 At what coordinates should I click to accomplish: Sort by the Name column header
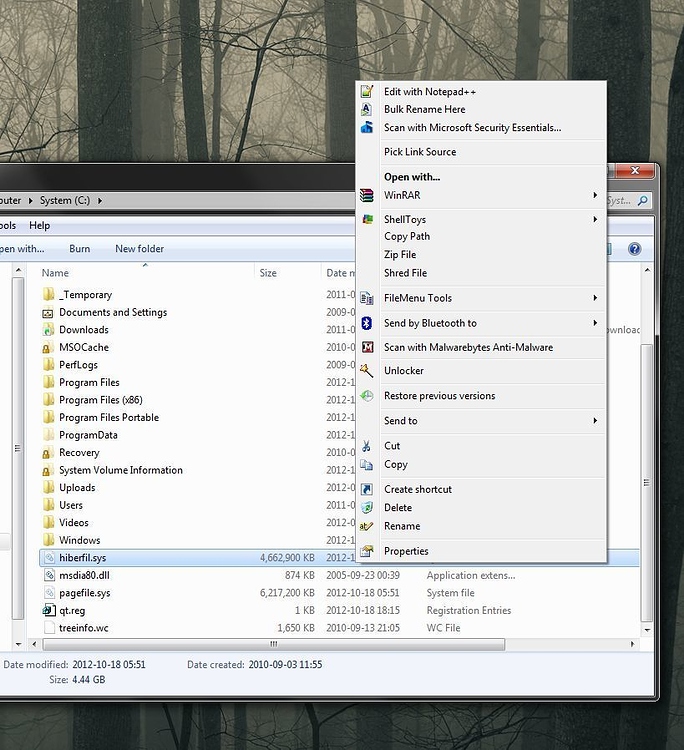pyautogui.click(x=146, y=273)
